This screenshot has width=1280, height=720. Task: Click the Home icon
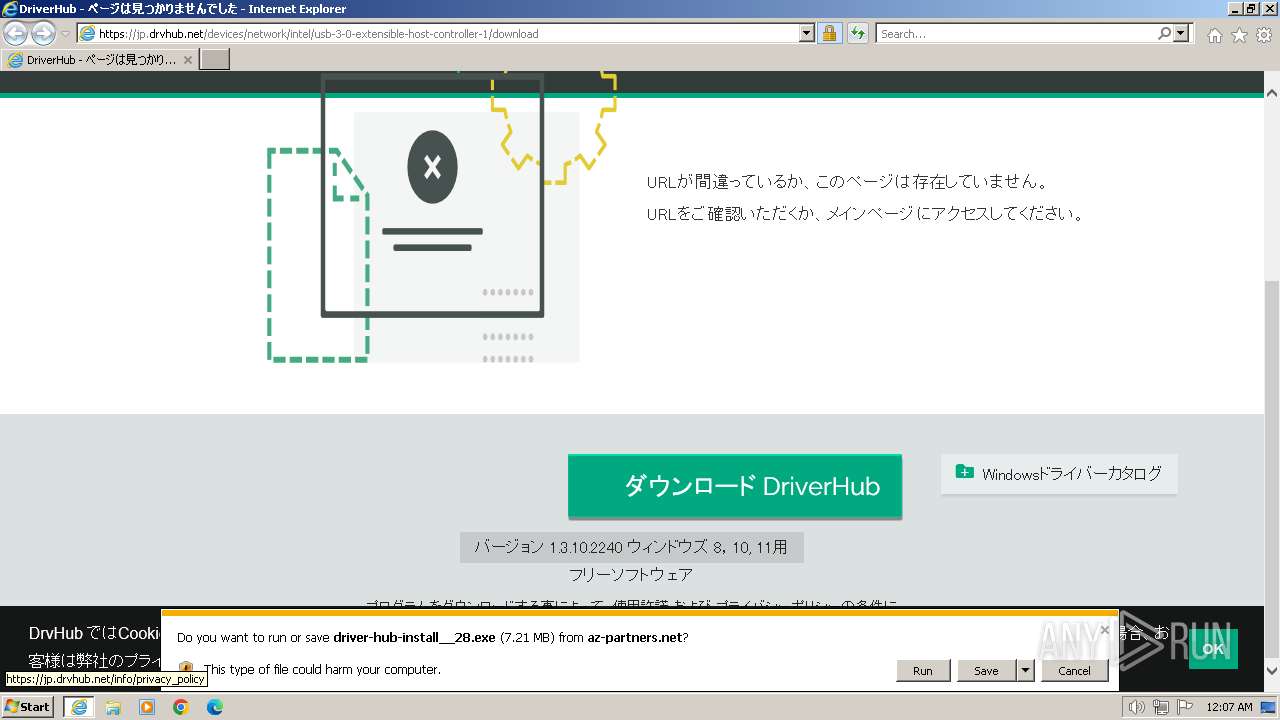point(1214,35)
